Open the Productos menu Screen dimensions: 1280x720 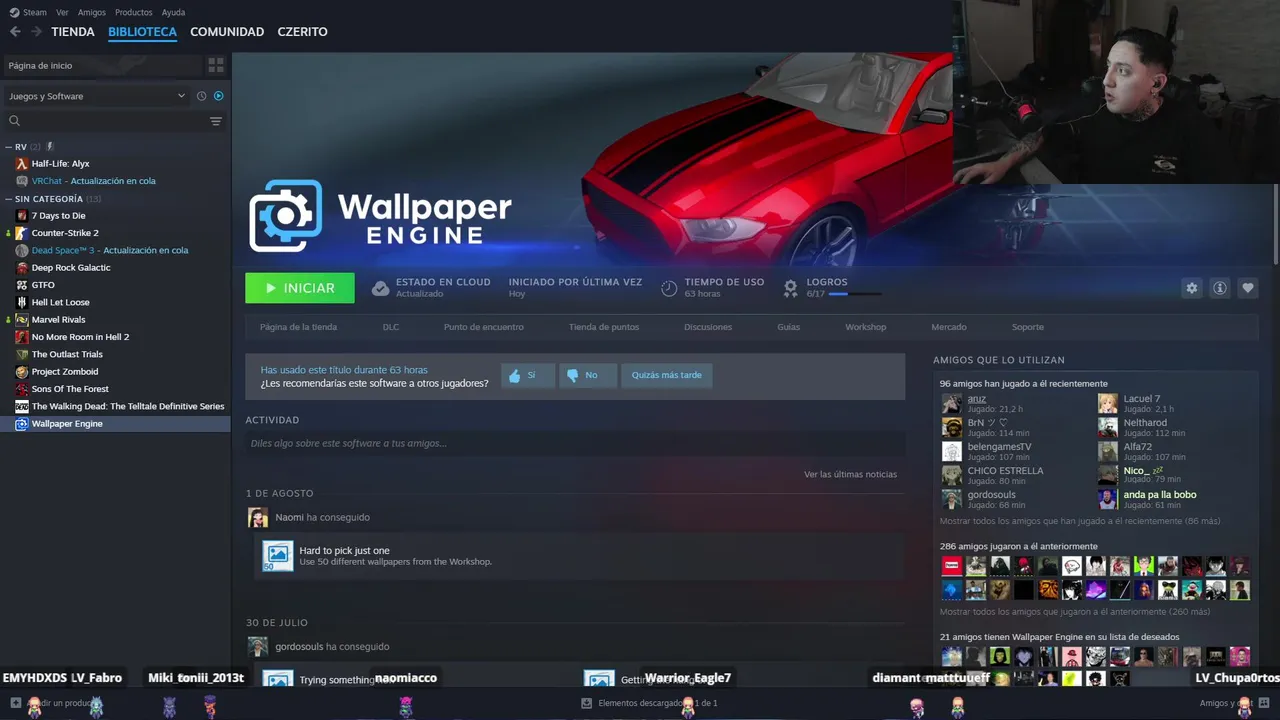coord(134,12)
